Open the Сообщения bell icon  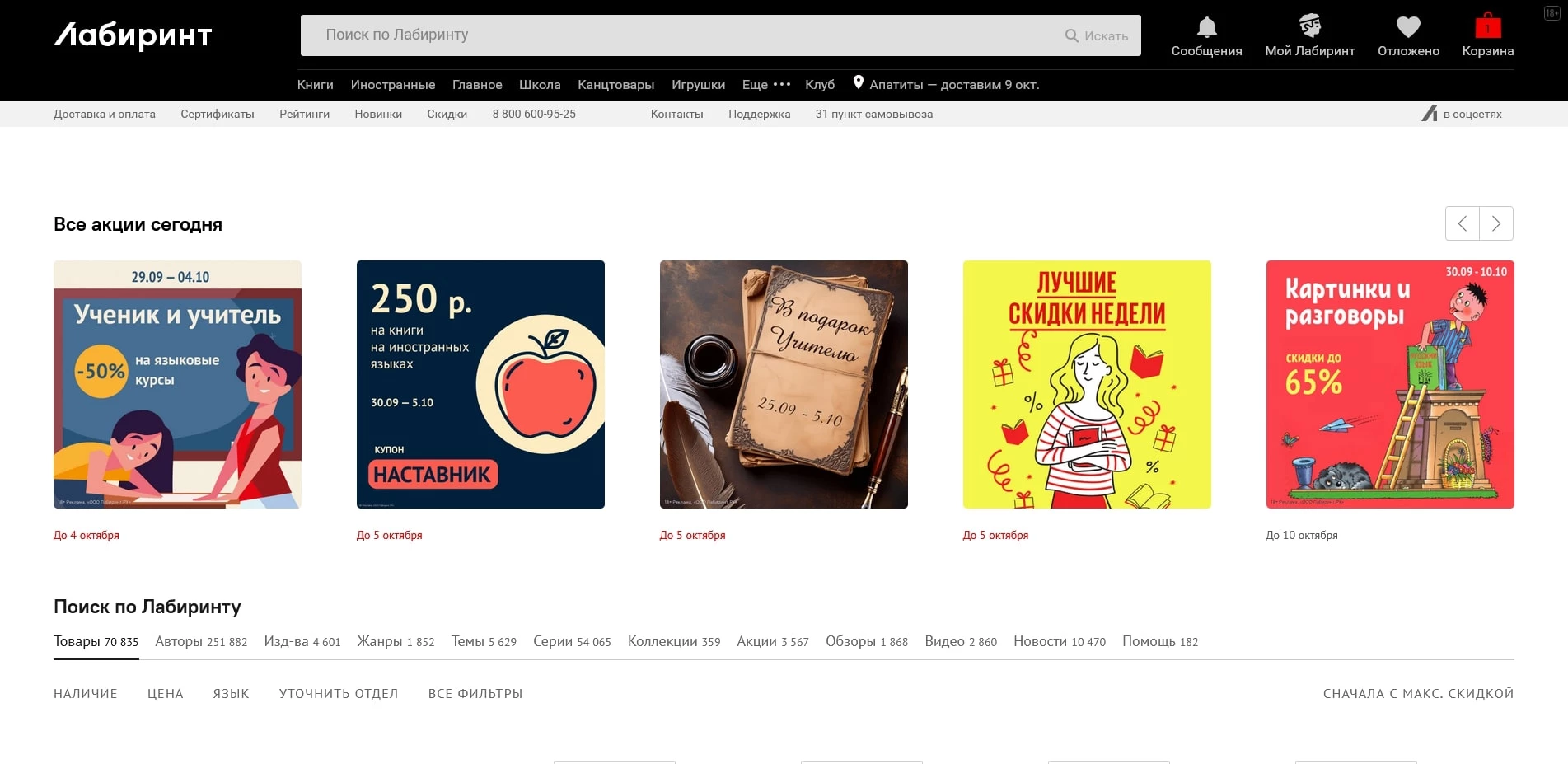coord(1206,27)
